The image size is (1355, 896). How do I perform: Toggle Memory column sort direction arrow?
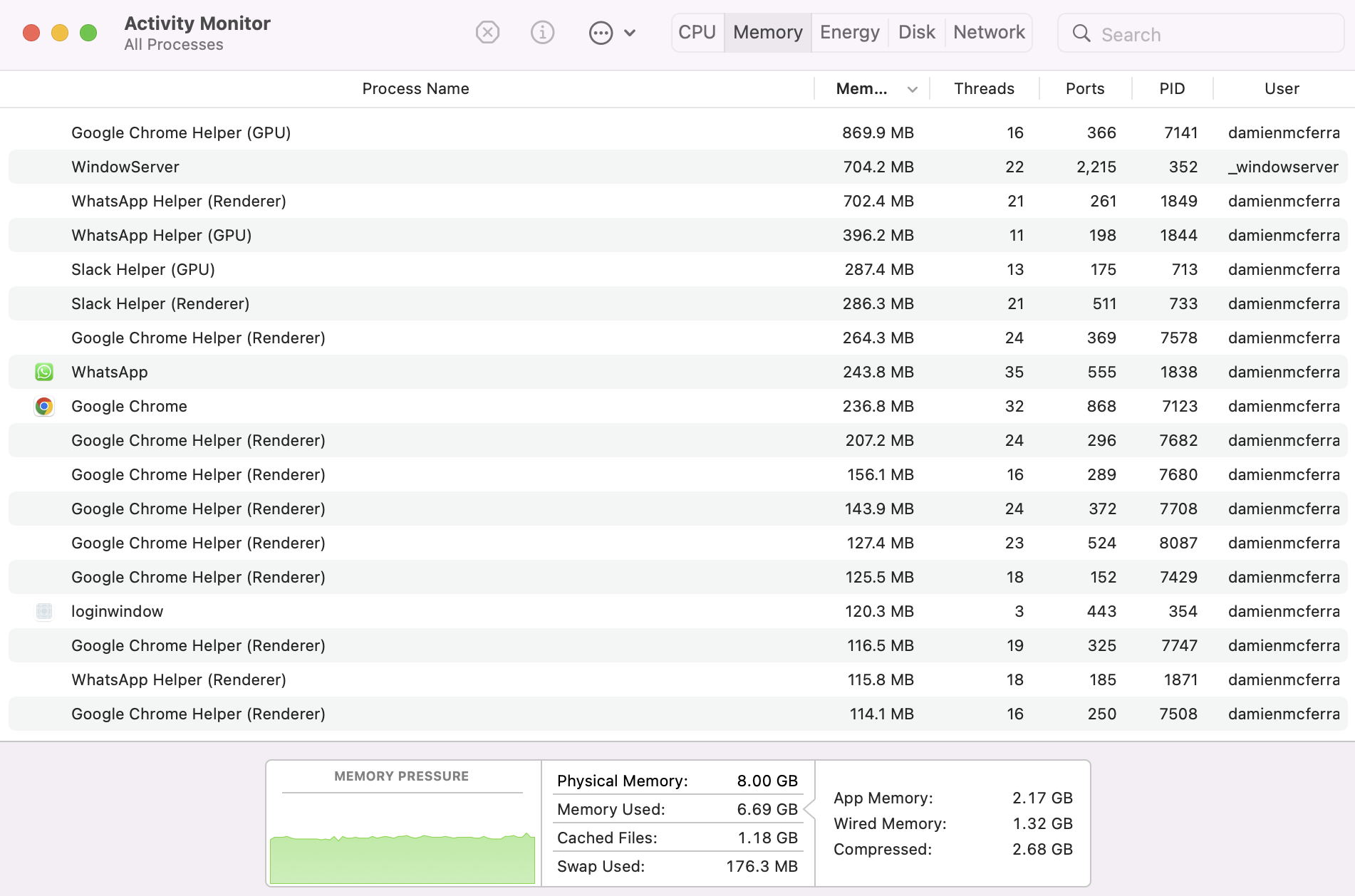(x=913, y=90)
